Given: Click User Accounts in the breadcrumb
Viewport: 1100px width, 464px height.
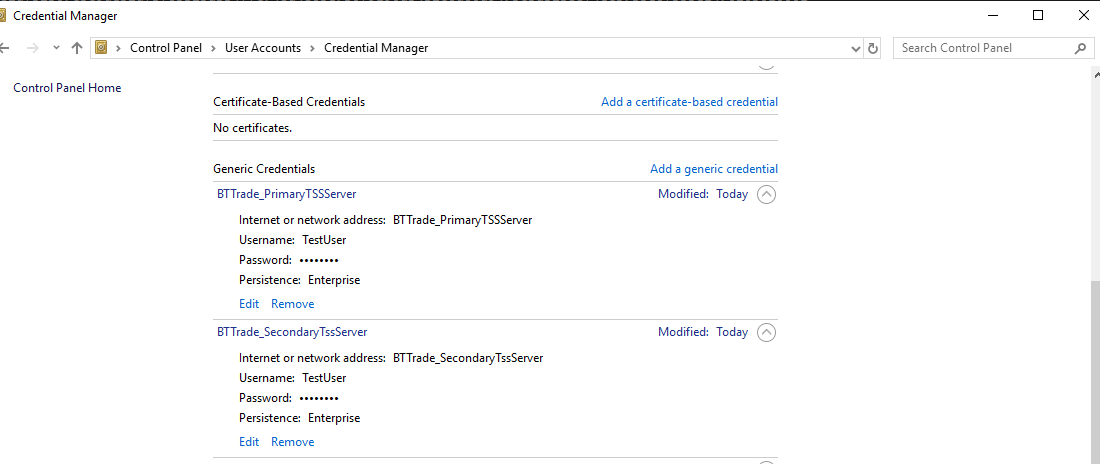Looking at the screenshot, I should (x=262, y=48).
